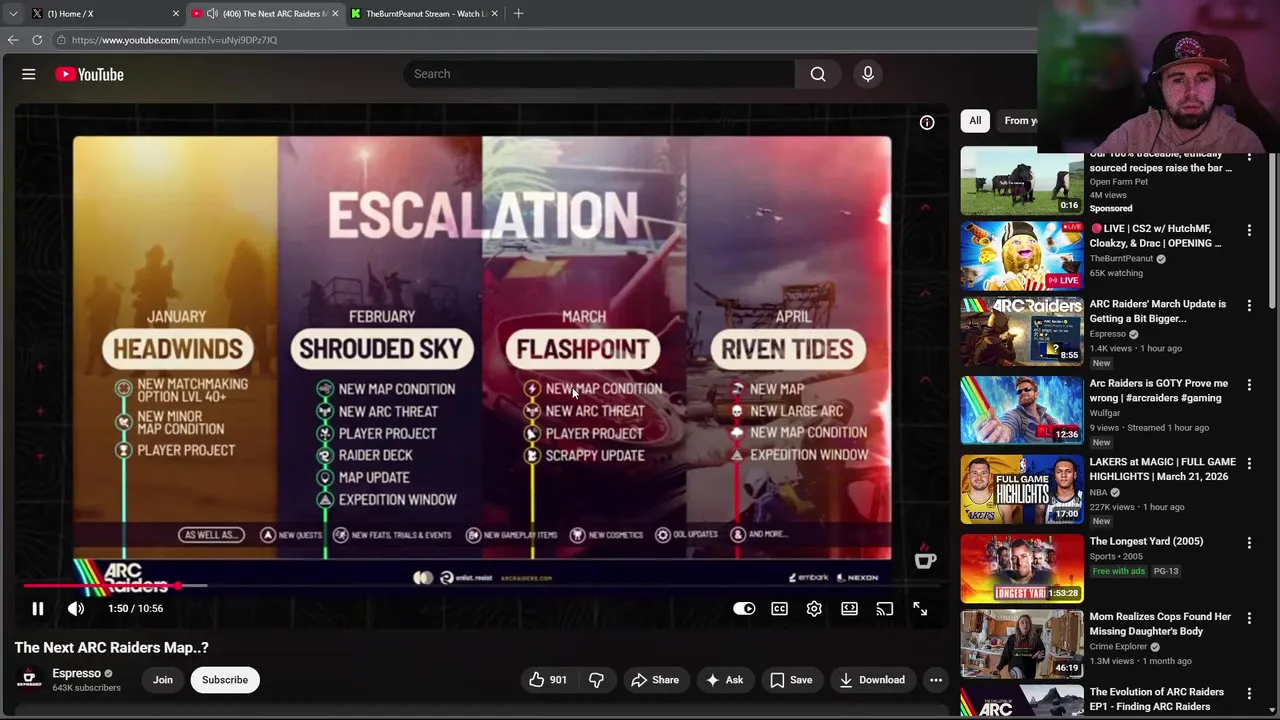Open 'The Evolution of ARC Raiders EP1' title
The width and height of the screenshot is (1280, 720).
point(1156,699)
